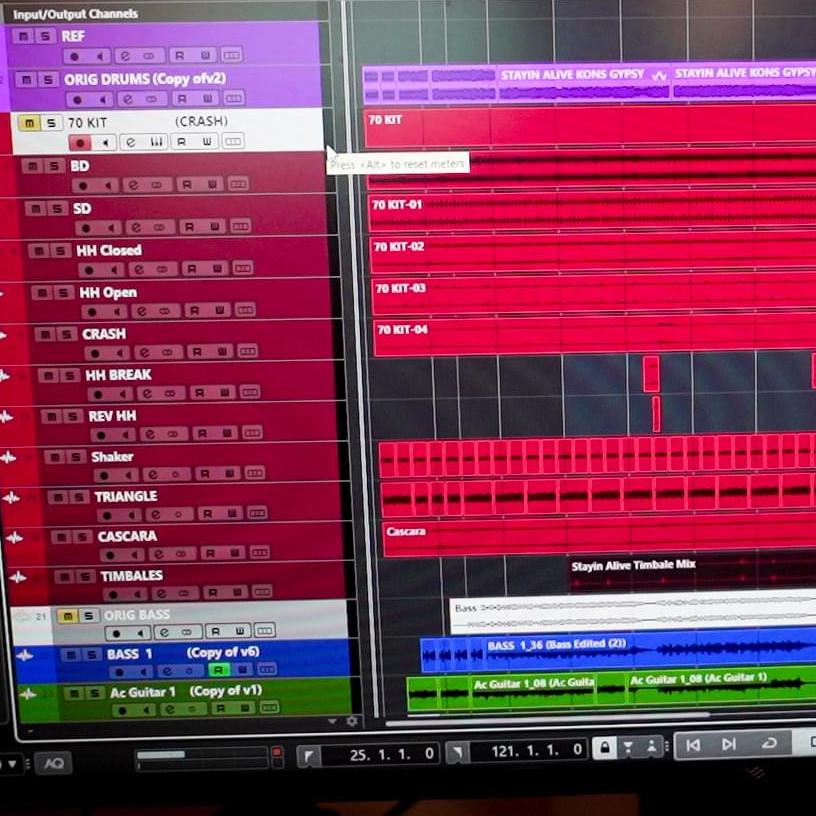
Task: Solo the ORIG DRUMS track
Action: pyautogui.click(x=48, y=80)
